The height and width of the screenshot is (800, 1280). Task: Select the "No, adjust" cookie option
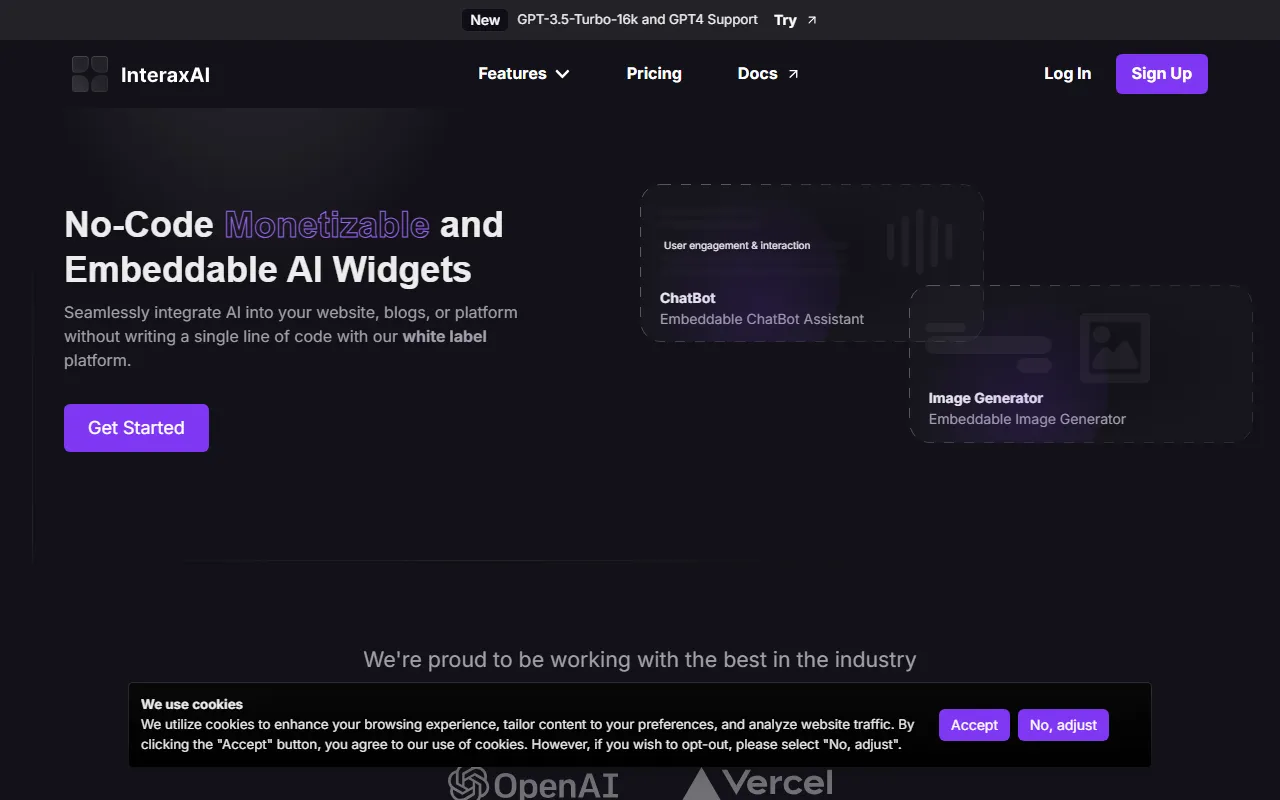[x=1063, y=724]
